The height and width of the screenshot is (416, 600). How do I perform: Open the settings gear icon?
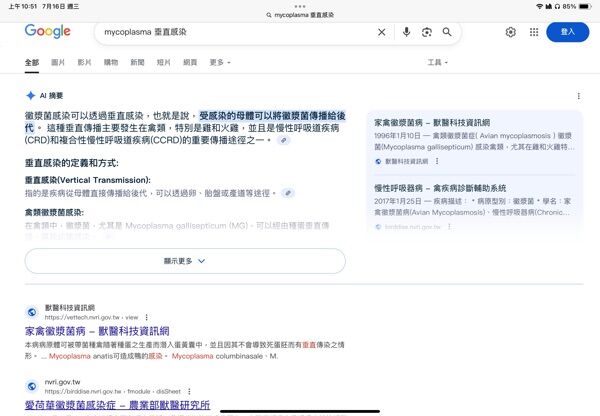[x=510, y=32]
